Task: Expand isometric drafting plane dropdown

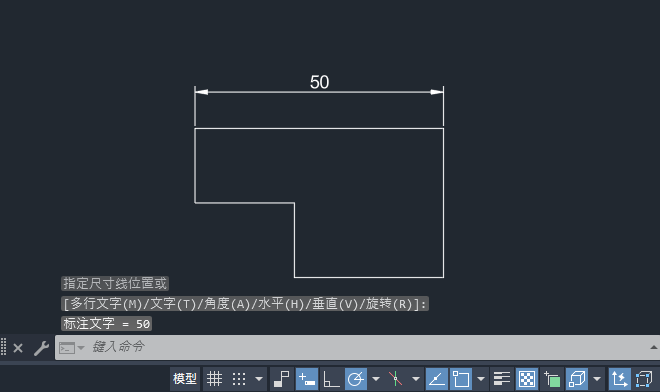Action: tap(415, 379)
